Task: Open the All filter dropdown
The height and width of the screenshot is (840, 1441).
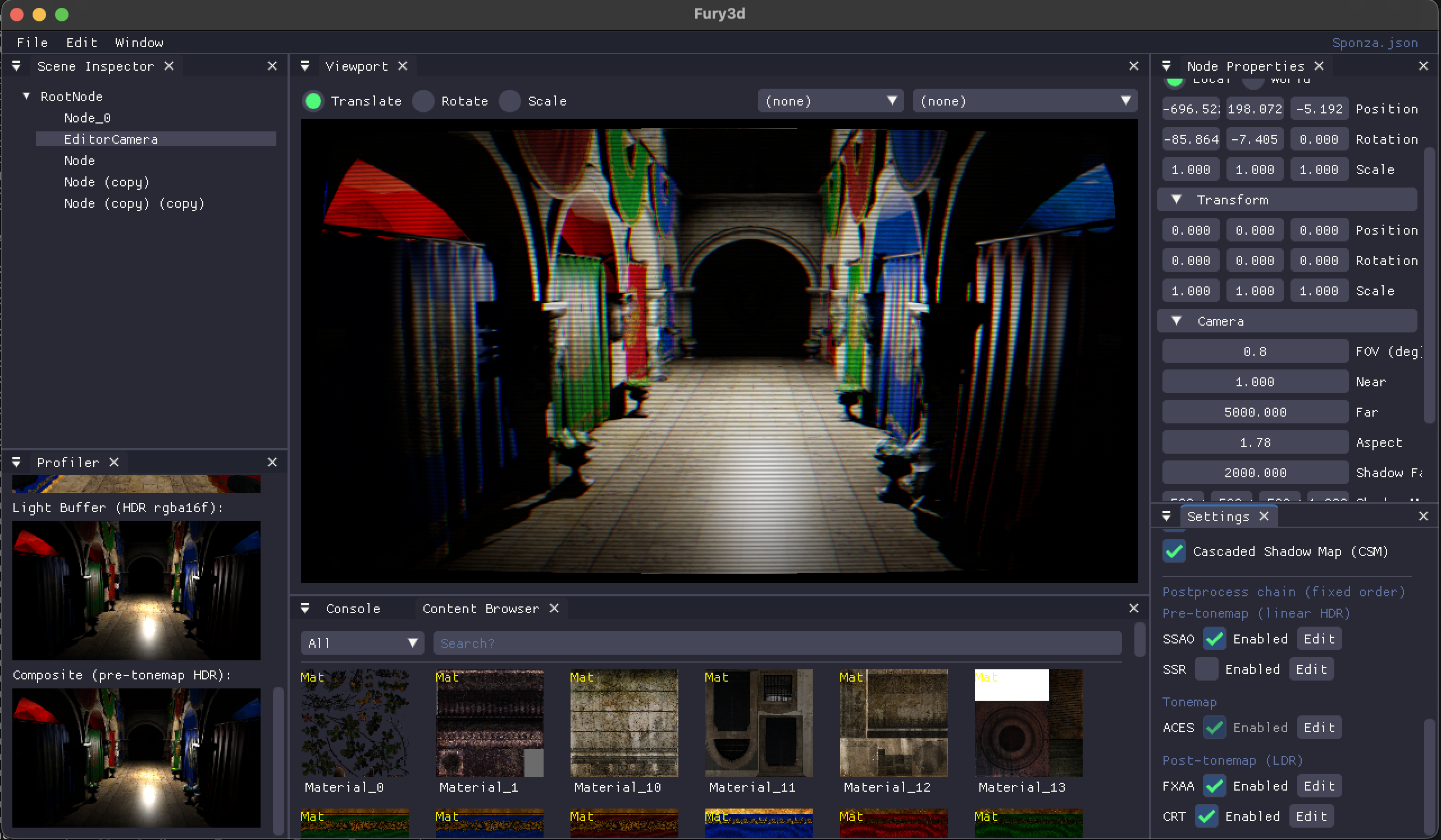Action: [x=363, y=644]
